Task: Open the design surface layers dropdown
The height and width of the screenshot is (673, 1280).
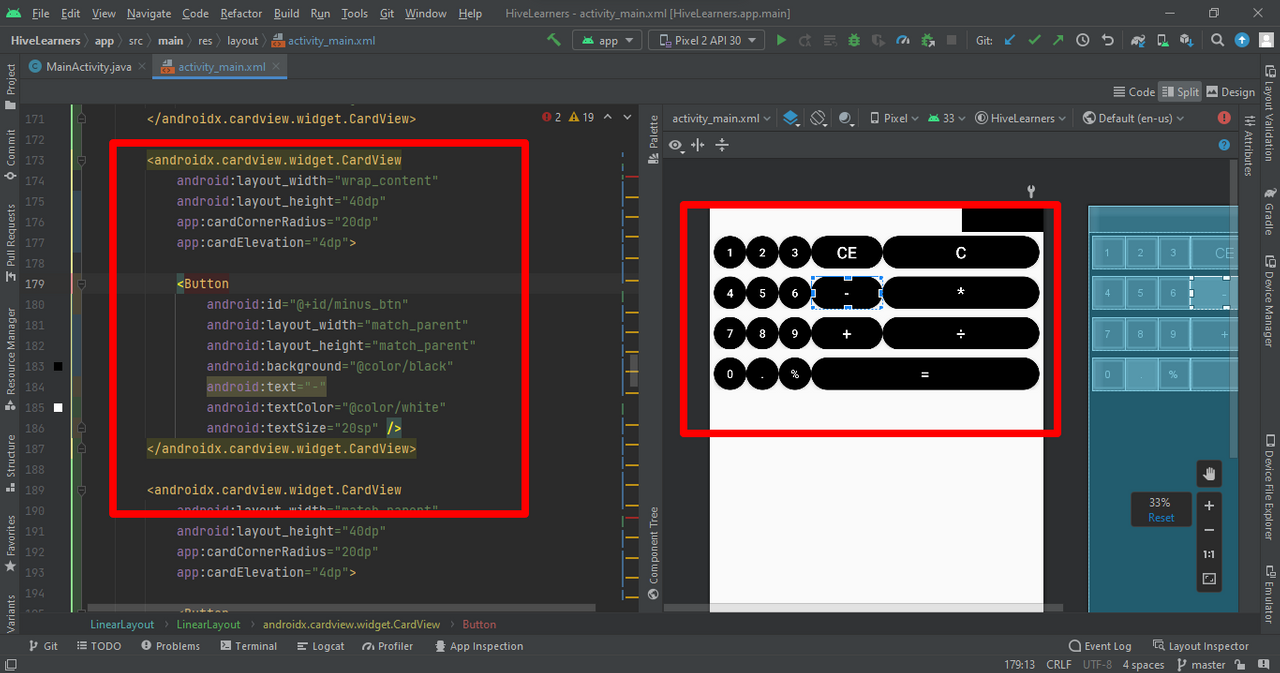Action: [x=791, y=118]
